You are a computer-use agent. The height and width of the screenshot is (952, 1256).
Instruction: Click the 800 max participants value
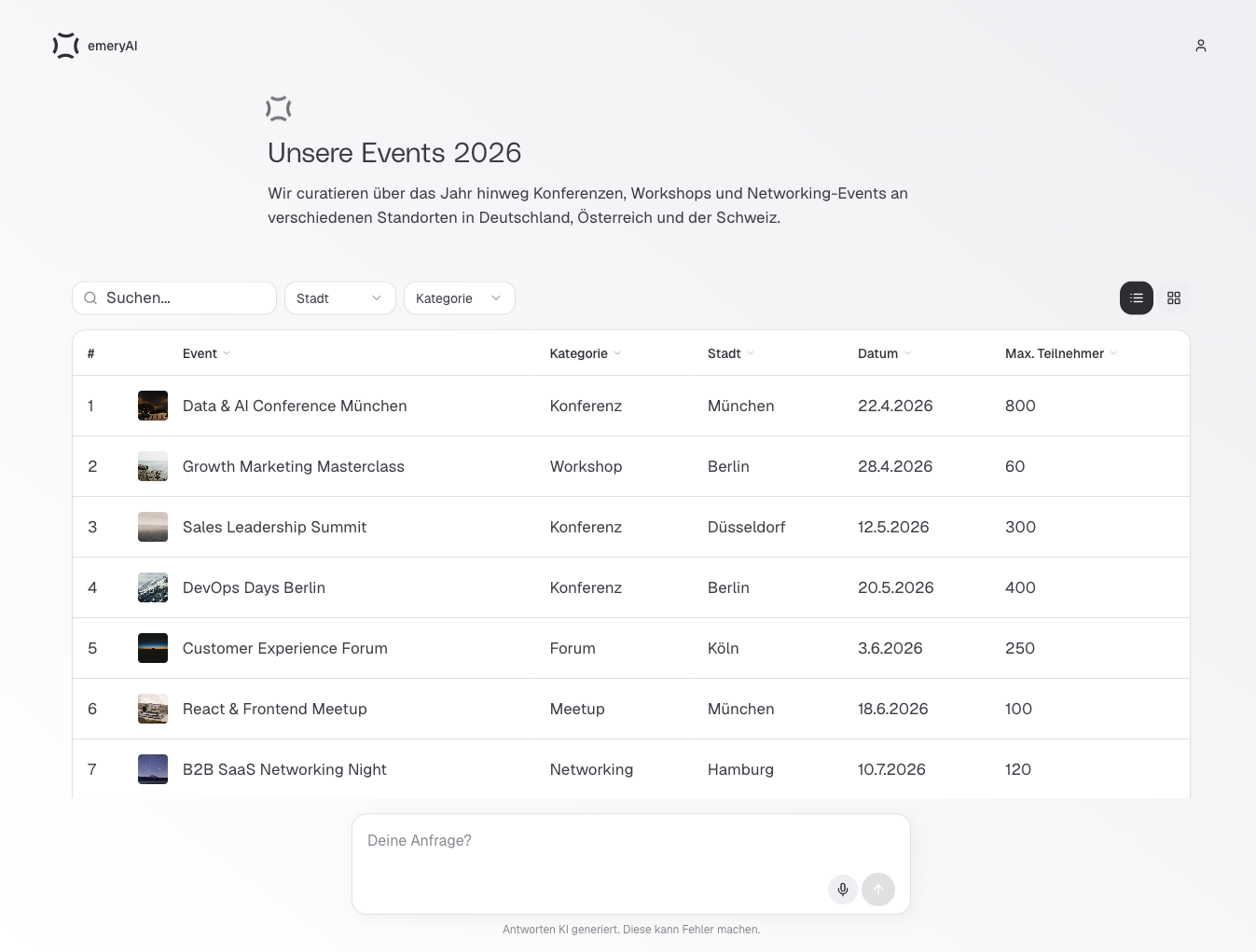[1020, 406]
